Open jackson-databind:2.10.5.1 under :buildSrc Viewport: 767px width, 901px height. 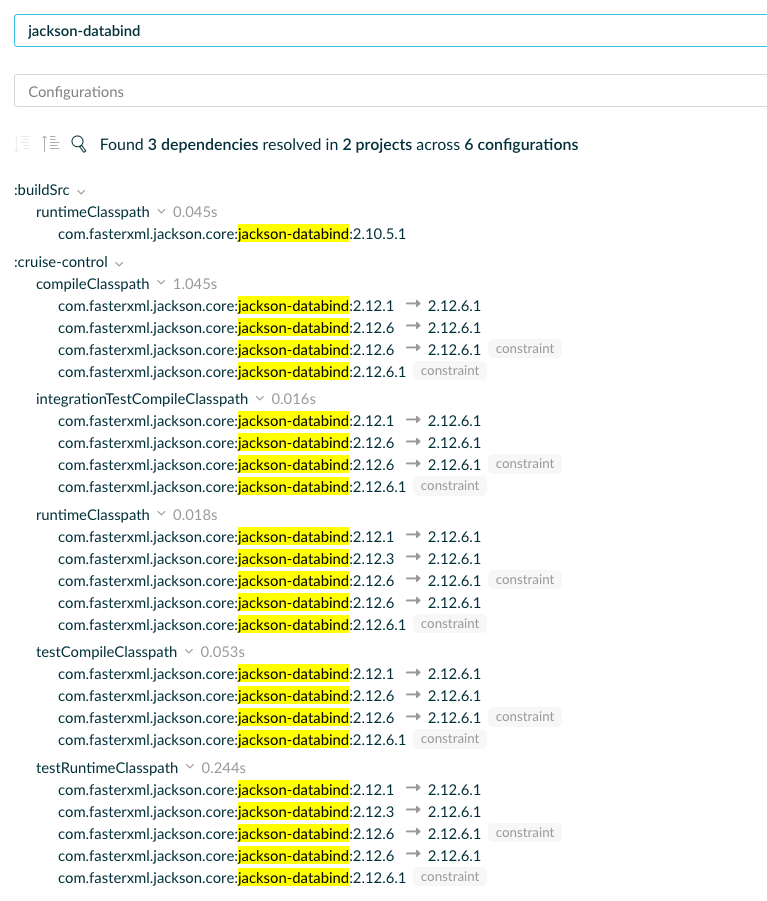(x=232, y=234)
